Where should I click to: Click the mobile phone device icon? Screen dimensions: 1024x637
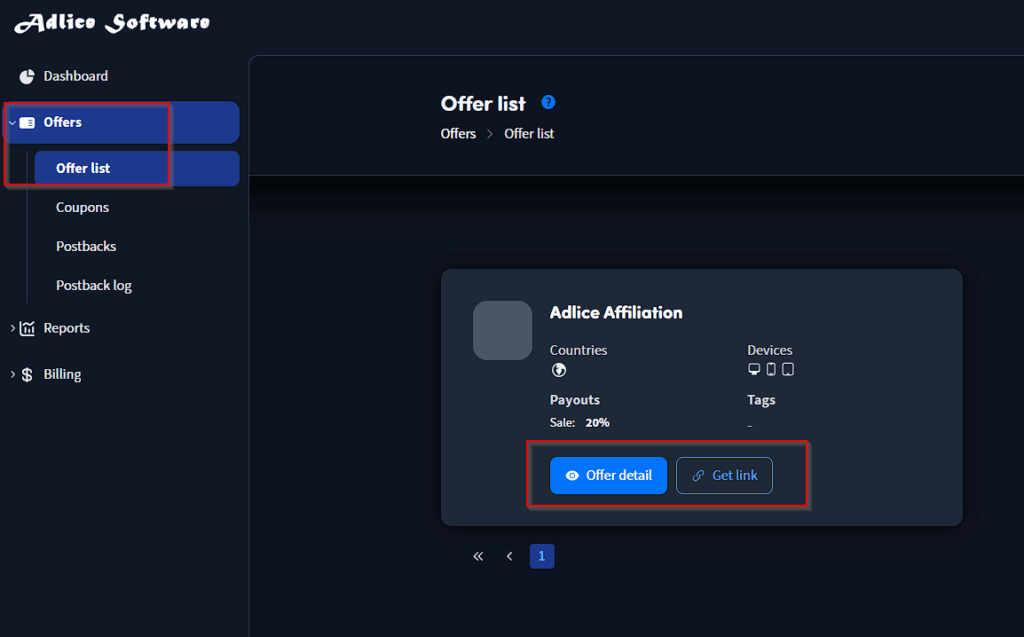(x=771, y=370)
